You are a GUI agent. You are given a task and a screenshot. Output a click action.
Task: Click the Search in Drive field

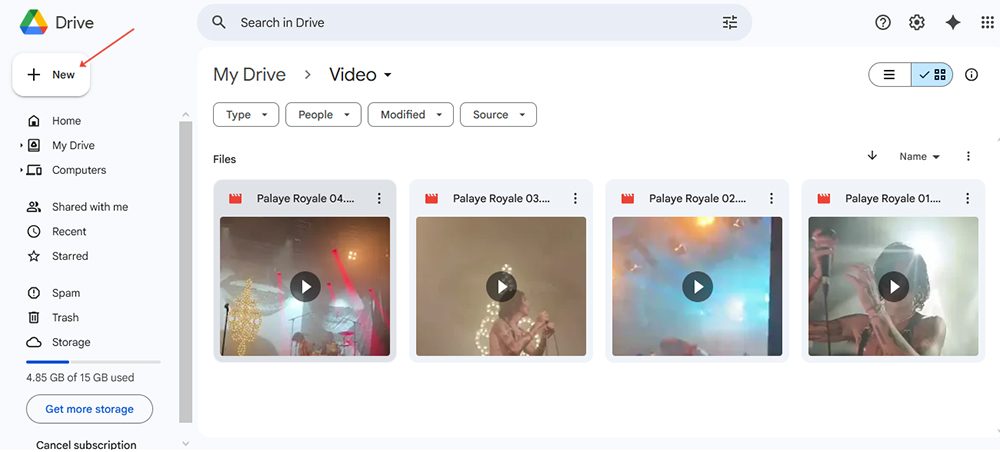(x=474, y=22)
